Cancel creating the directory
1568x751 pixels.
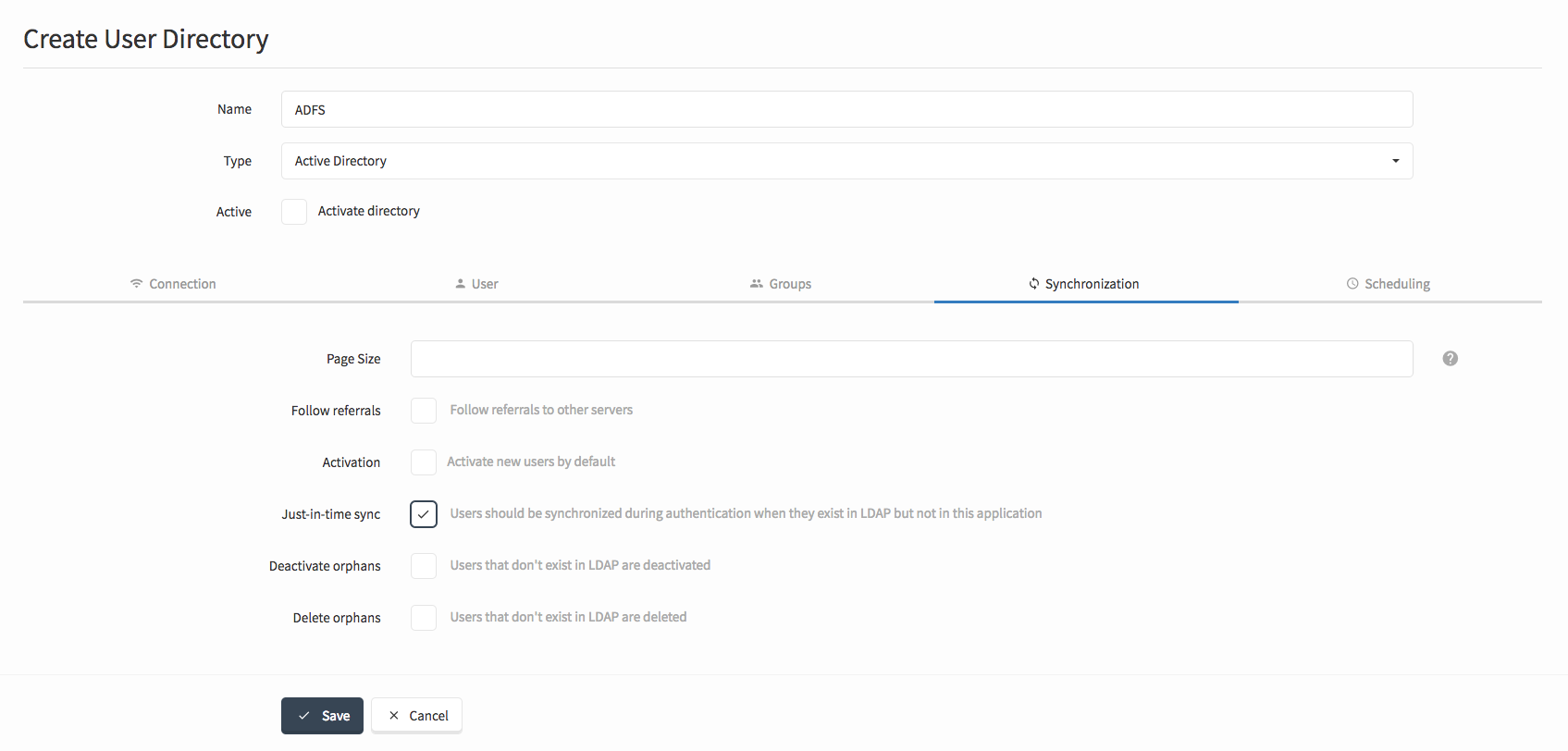pyautogui.click(x=417, y=716)
